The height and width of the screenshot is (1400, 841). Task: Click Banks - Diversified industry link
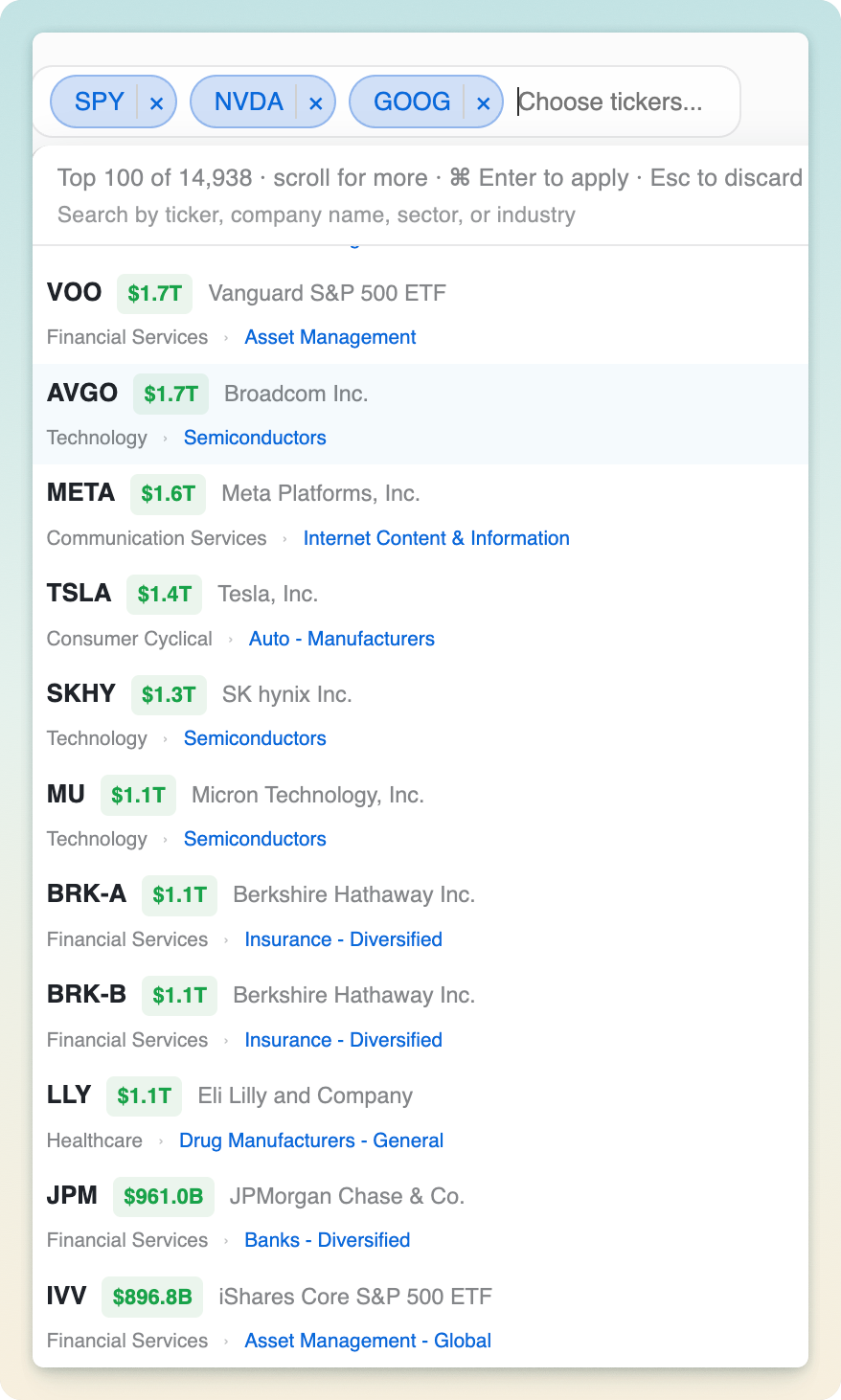click(328, 1240)
